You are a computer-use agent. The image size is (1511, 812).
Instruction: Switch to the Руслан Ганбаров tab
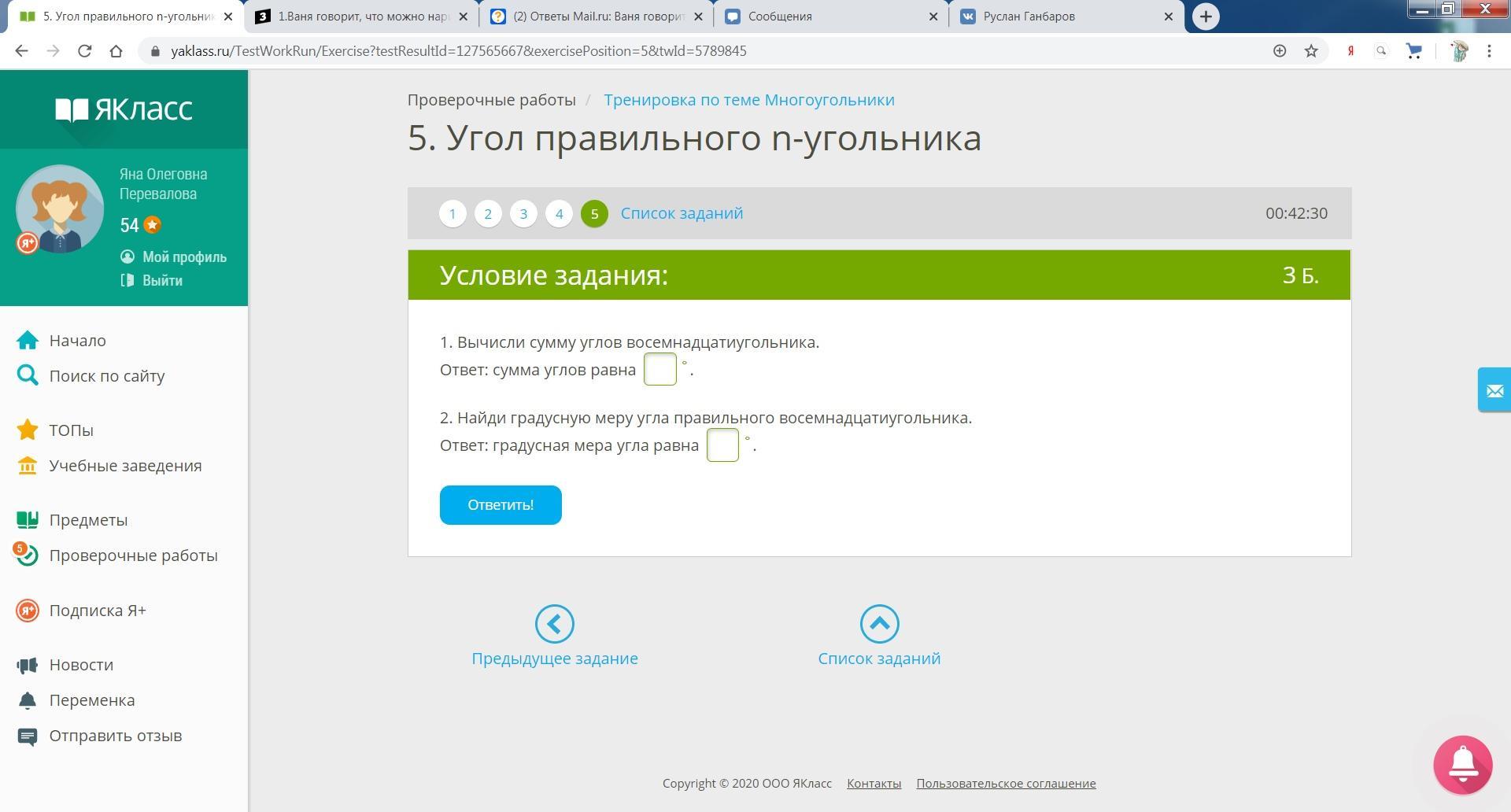[1067, 17]
